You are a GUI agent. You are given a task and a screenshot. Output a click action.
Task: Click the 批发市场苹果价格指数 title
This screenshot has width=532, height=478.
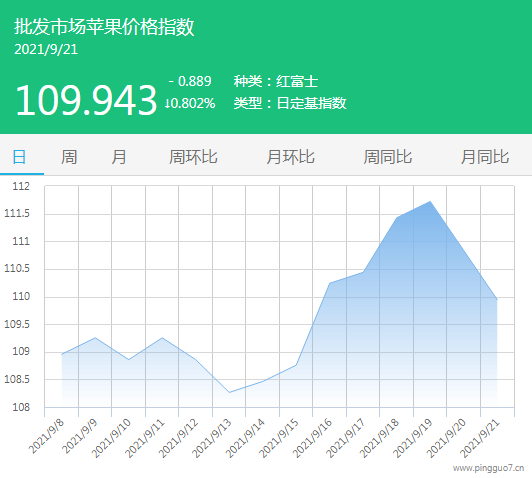[x=104, y=27]
